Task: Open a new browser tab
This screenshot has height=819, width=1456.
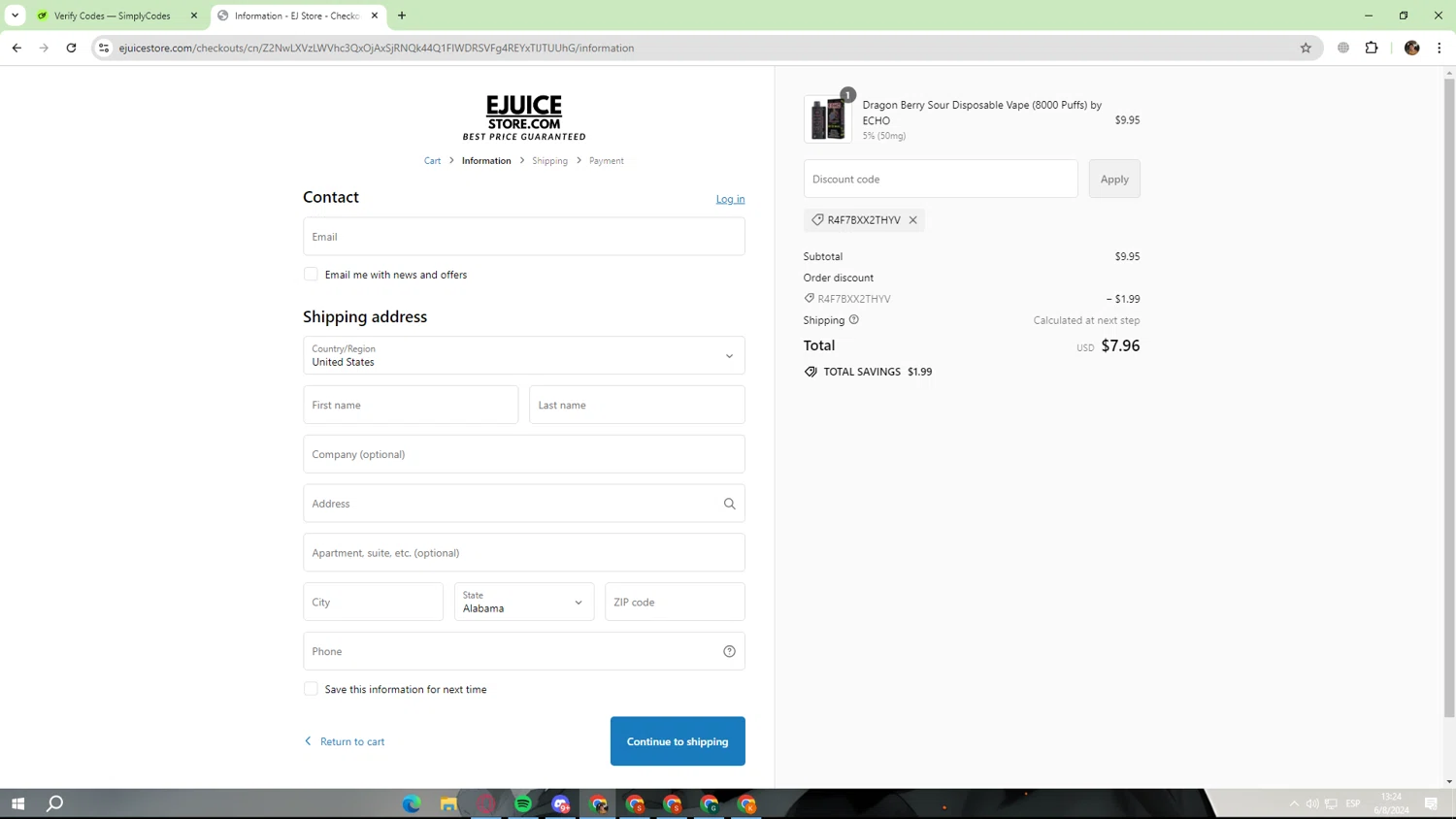Action: pos(402,16)
